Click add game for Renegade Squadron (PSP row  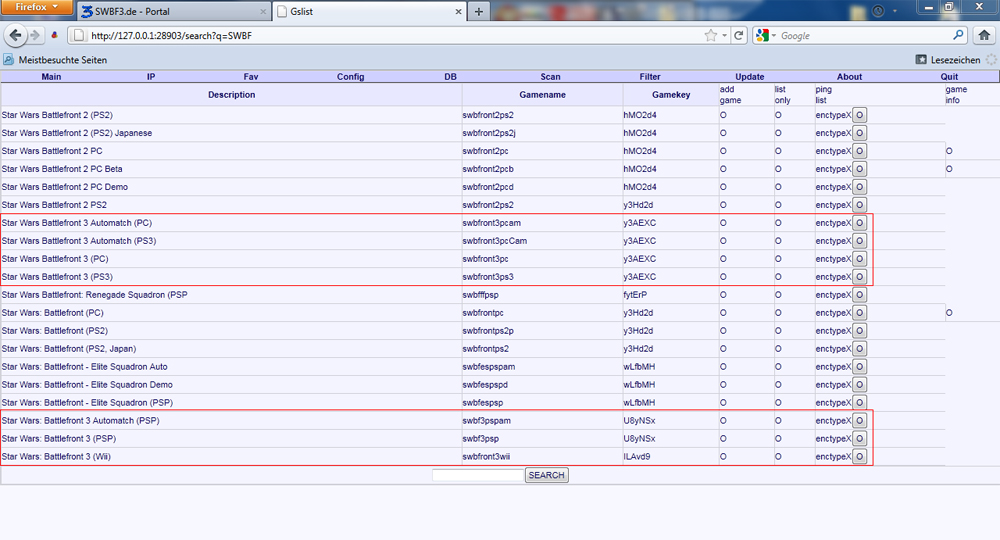coord(723,295)
